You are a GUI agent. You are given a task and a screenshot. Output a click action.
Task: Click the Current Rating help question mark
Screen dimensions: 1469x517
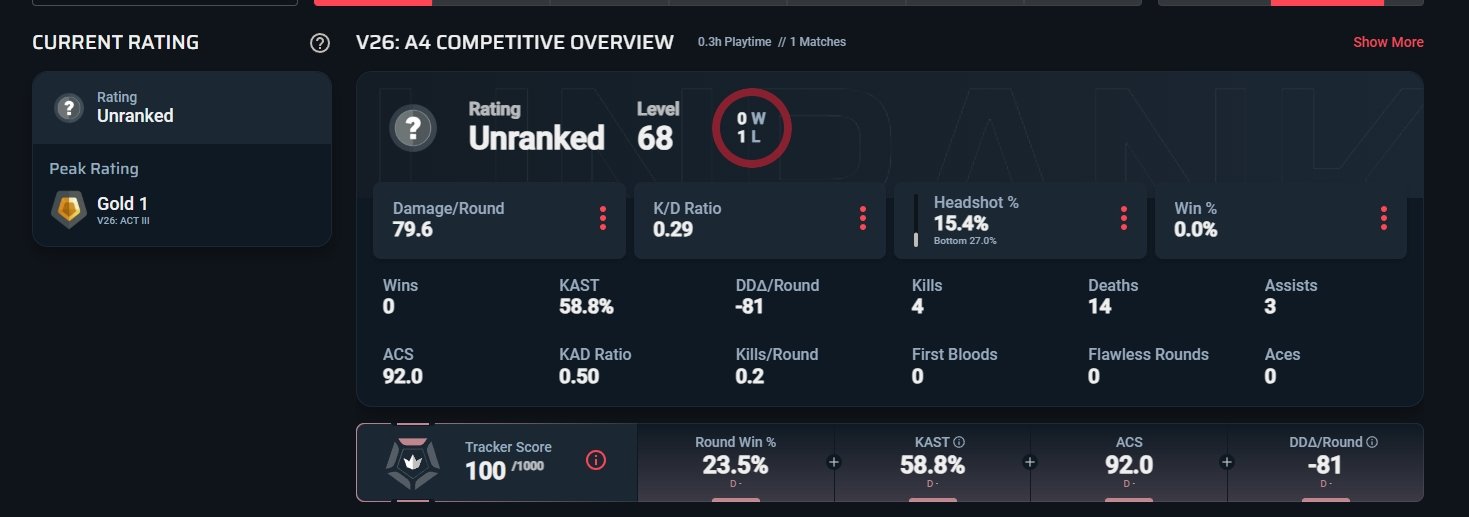point(319,43)
